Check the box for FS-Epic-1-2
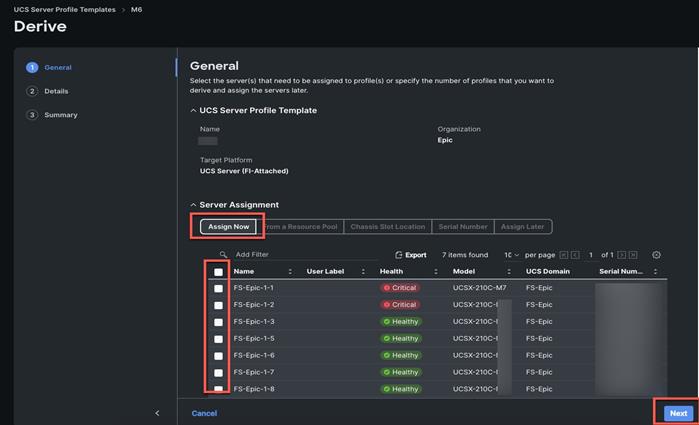699x425 pixels. click(x=218, y=305)
